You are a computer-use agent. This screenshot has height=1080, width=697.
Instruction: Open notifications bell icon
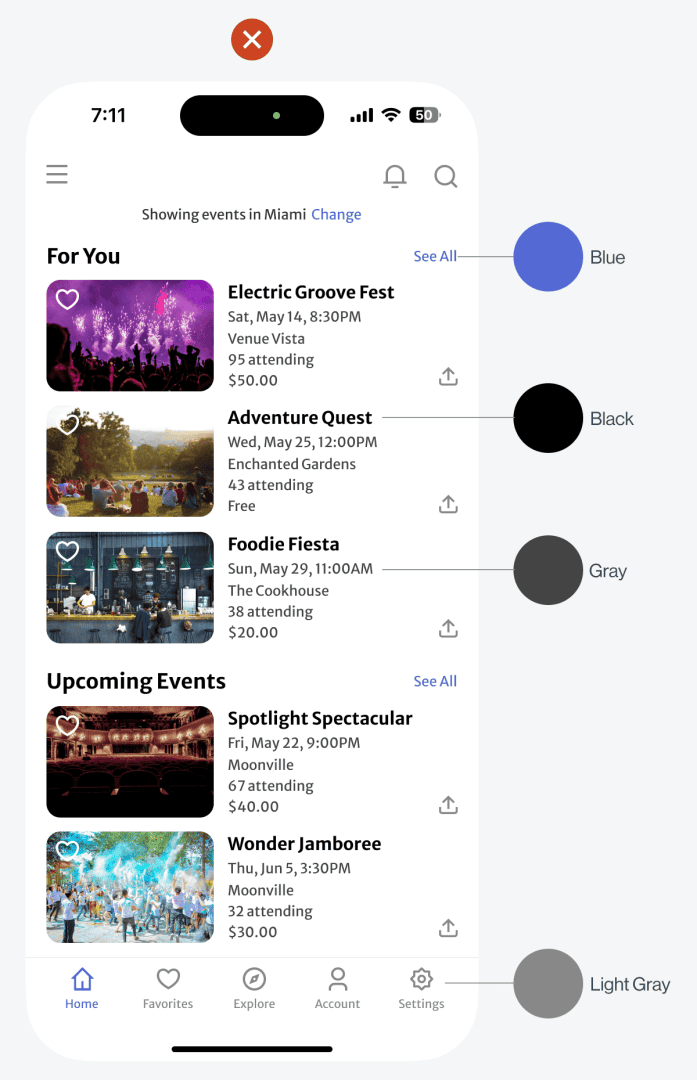coord(395,176)
